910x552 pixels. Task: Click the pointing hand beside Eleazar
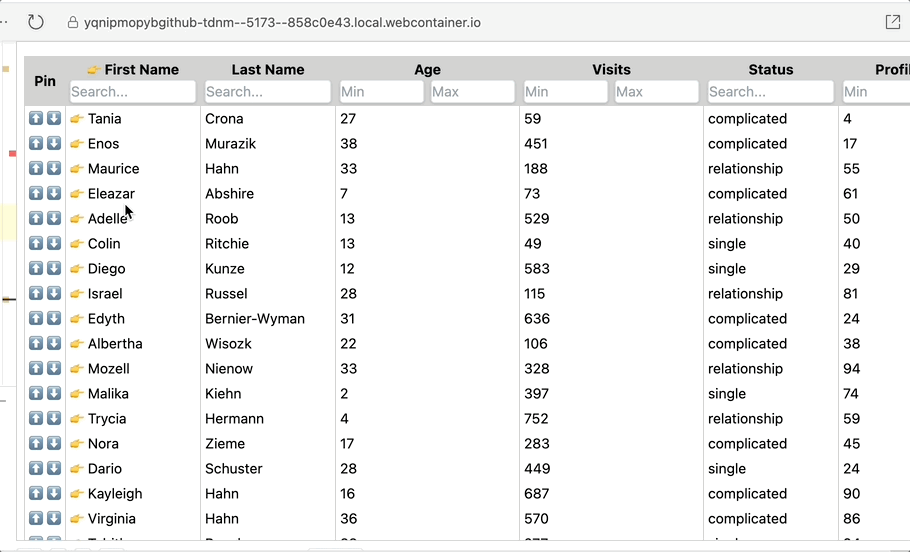[77, 193]
